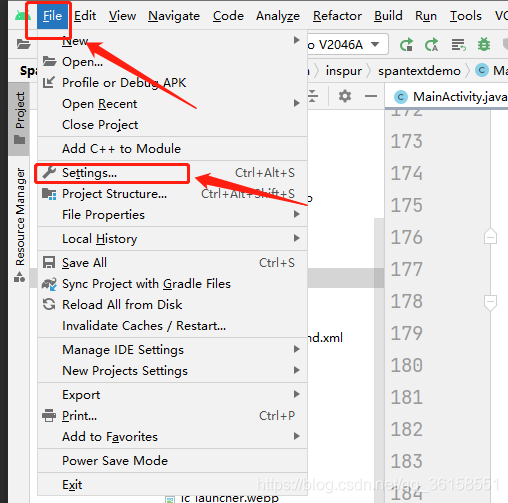Click fold end marker at line 178
The height and width of the screenshot is (503, 508).
click(x=490, y=302)
